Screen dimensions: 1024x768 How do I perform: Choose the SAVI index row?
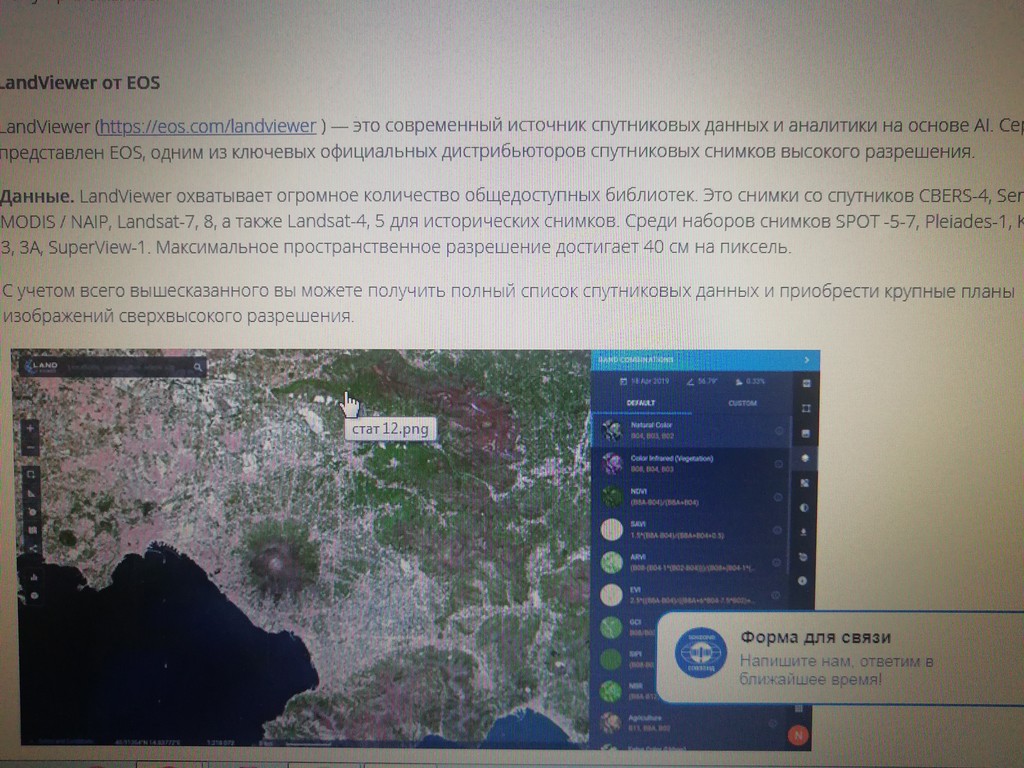click(690, 530)
